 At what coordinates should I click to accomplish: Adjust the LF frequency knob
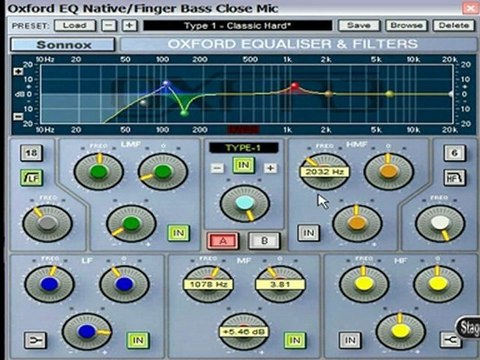point(49,284)
